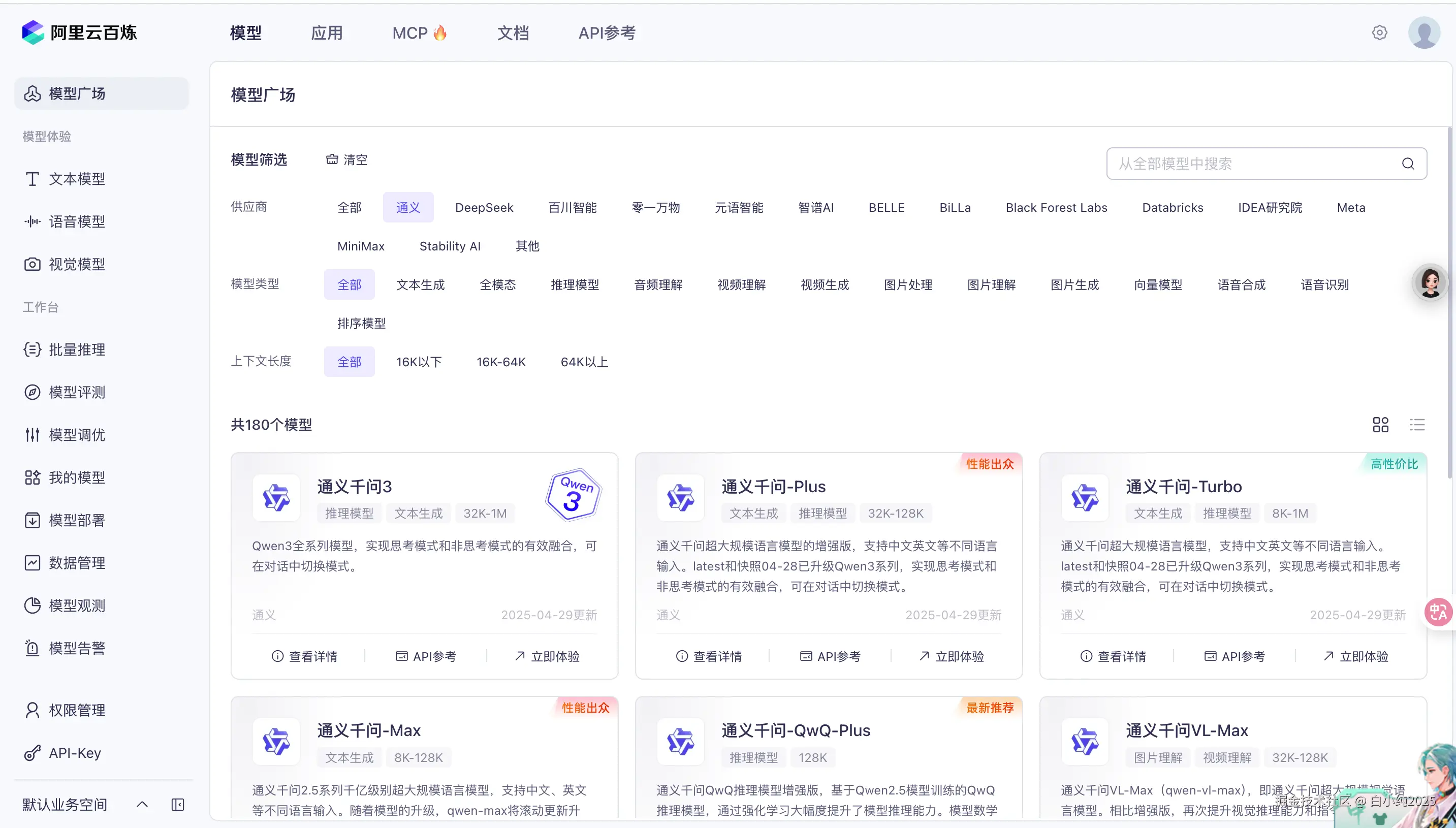Try 通义千问3 with 立即体验
The image size is (1456, 828).
coord(547,656)
